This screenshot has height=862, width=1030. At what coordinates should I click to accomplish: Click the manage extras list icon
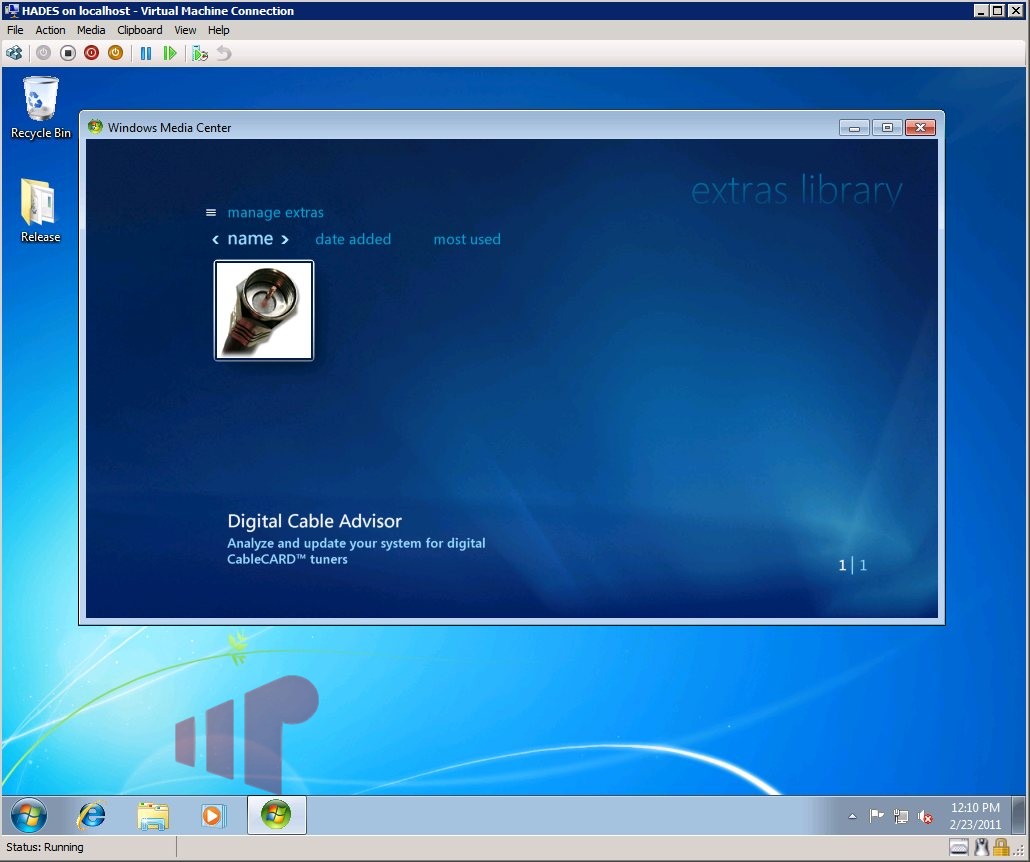tap(211, 212)
